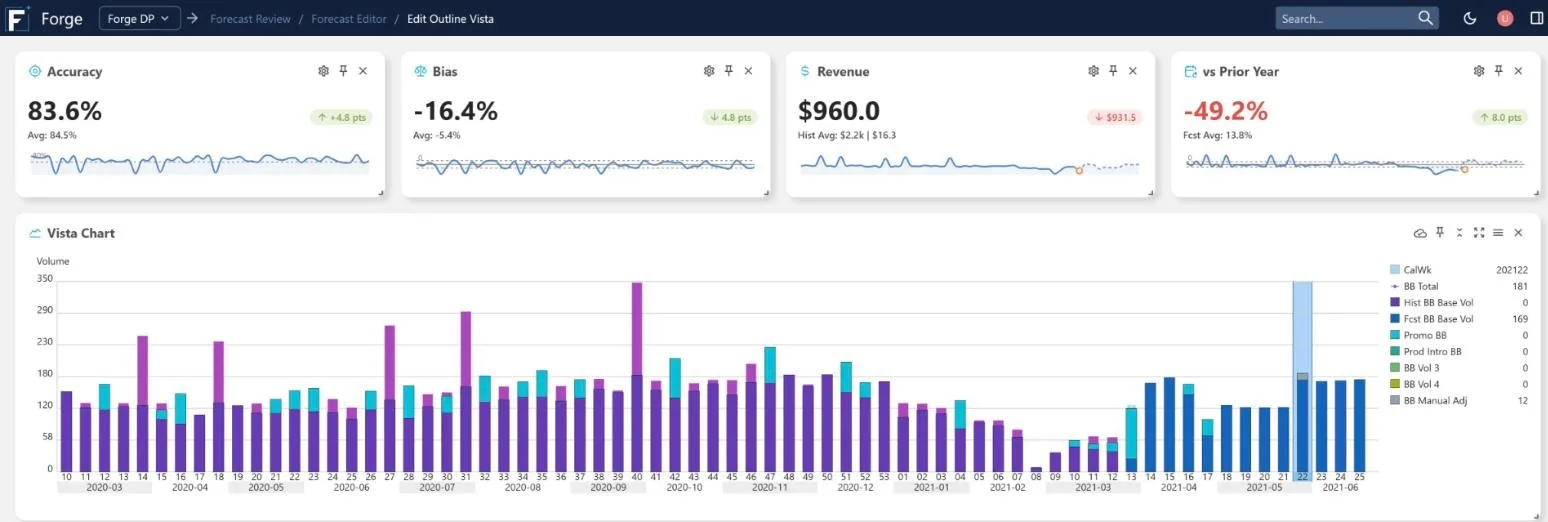Viewport: 1548px width, 522px height.
Task: Click the Forge logo home button
Action: [18, 18]
